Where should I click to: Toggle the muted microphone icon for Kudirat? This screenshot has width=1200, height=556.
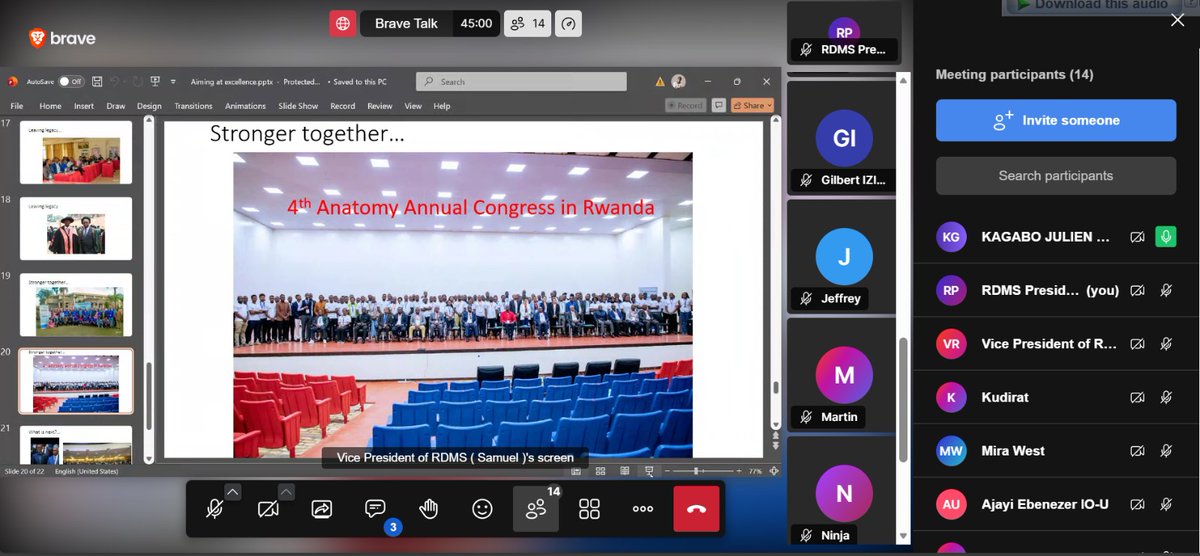click(x=1165, y=397)
